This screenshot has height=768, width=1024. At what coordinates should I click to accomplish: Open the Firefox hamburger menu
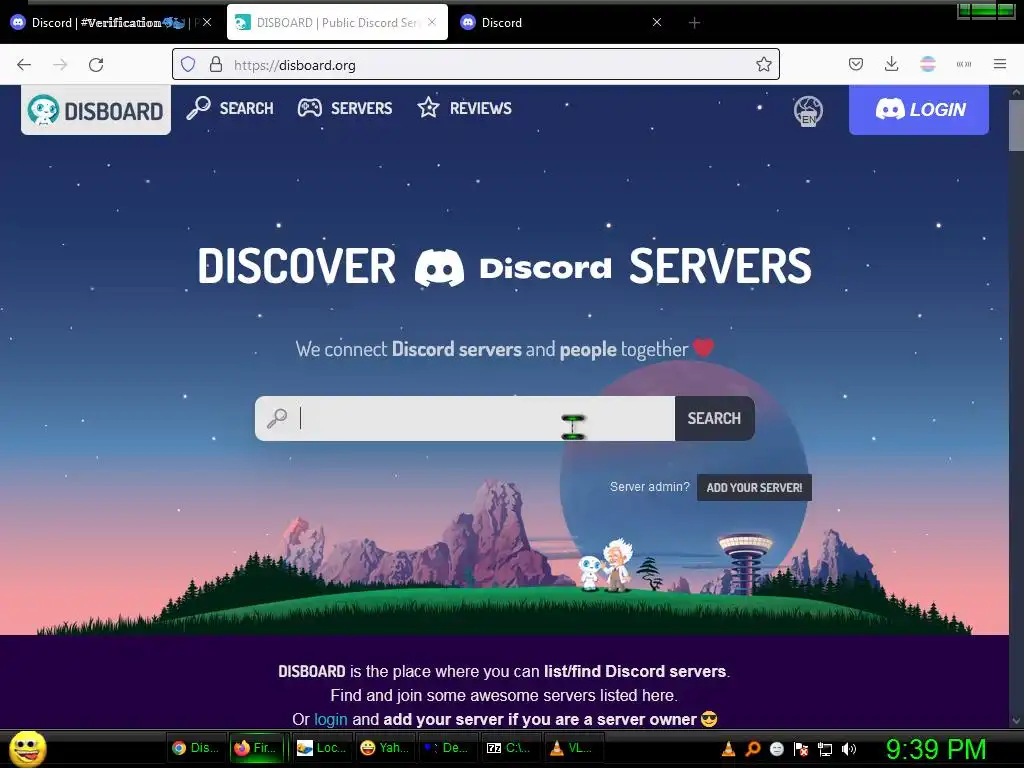999,64
